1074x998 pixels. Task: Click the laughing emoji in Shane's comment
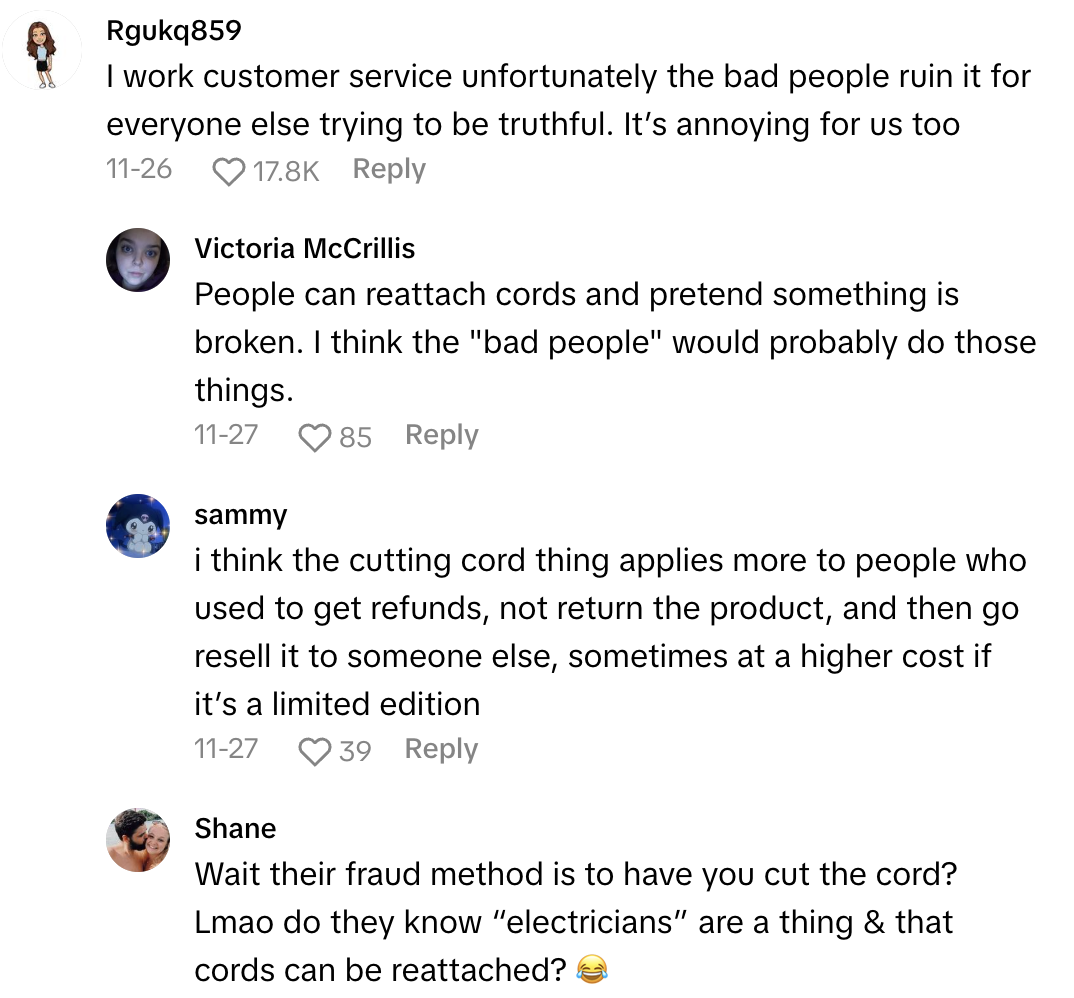pos(593,970)
